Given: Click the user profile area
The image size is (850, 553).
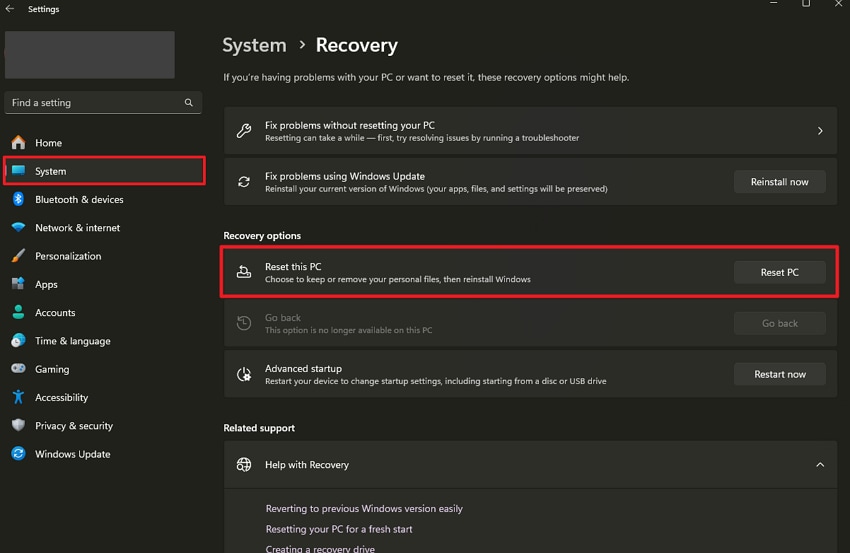Looking at the screenshot, I should 89,55.
